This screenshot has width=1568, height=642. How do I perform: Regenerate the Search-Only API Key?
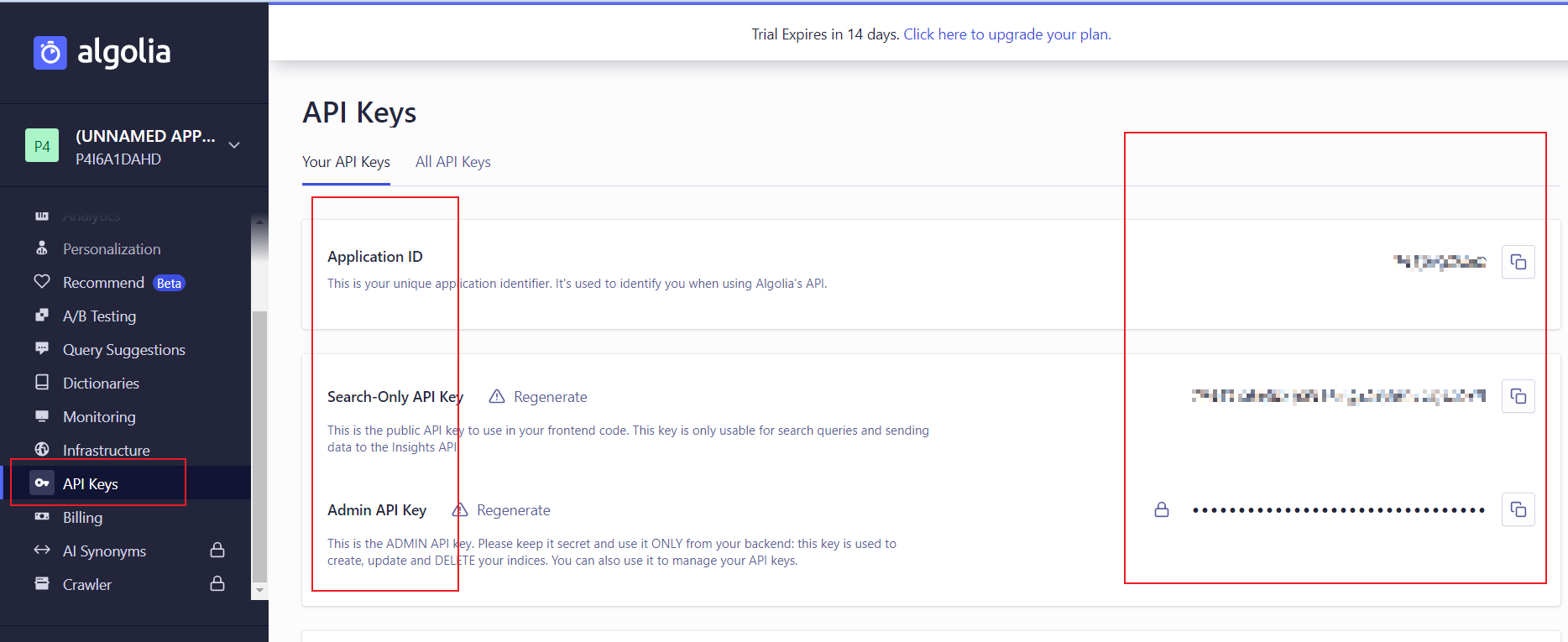coord(550,397)
